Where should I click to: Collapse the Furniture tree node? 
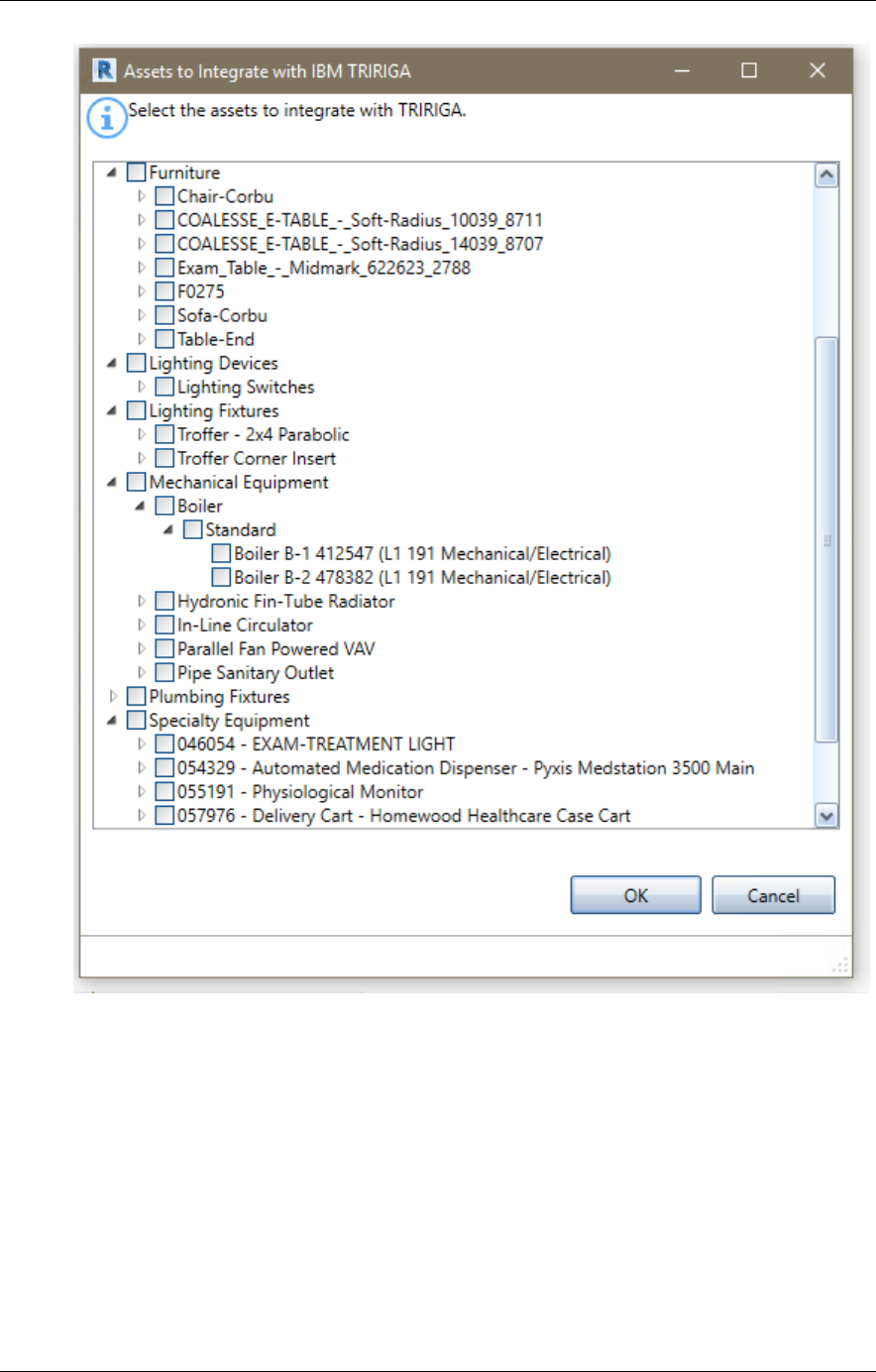coord(113,172)
